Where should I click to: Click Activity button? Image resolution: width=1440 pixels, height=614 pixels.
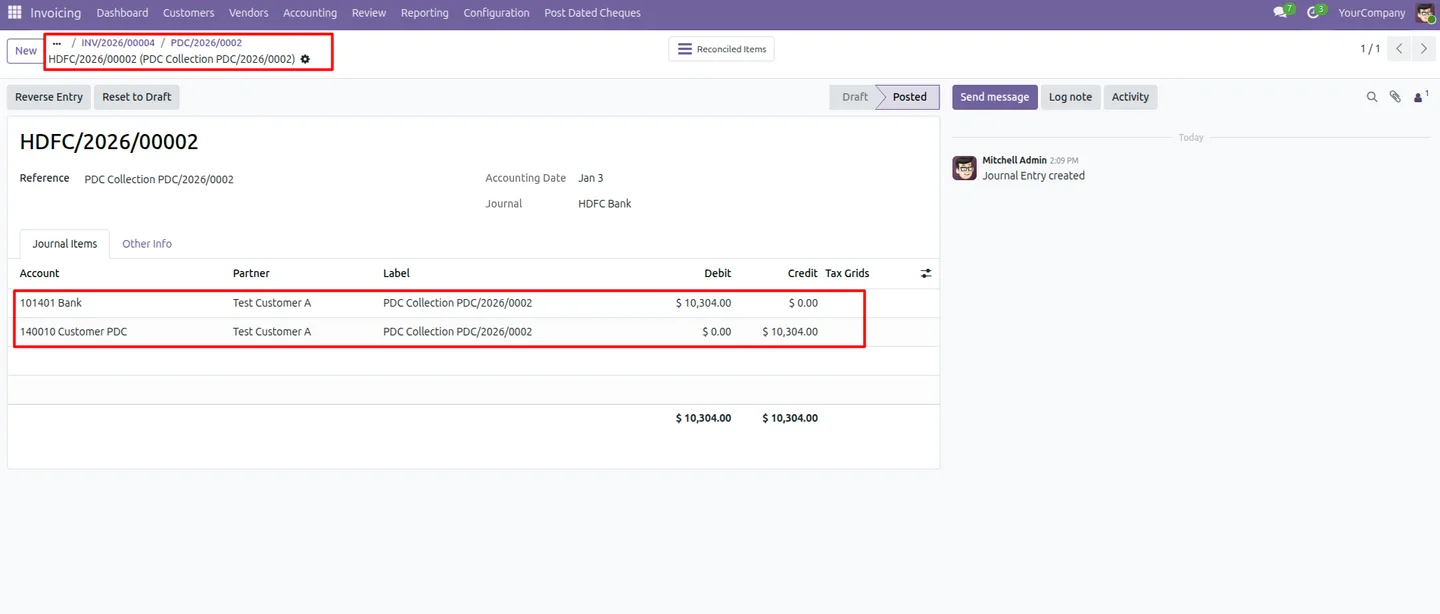coord(1130,97)
